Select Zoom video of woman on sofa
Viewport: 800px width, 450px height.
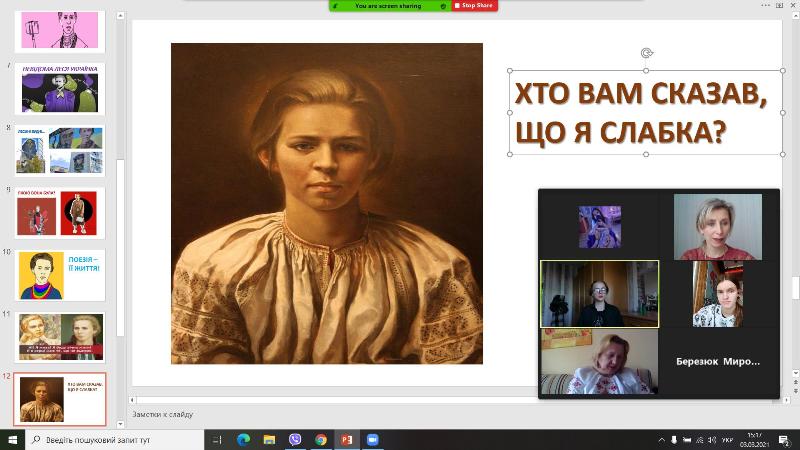[599, 361]
